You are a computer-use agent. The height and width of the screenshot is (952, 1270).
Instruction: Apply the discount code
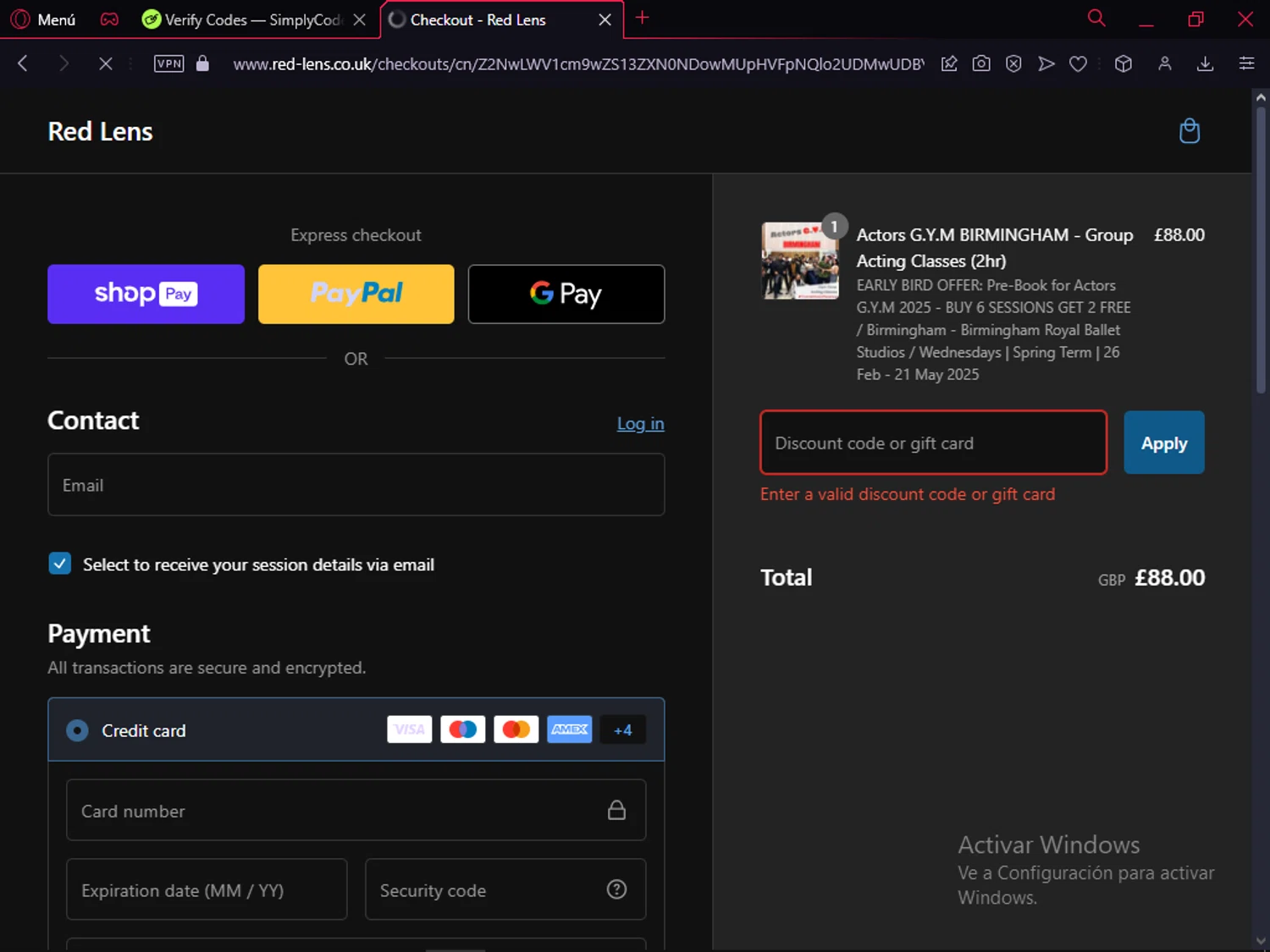click(1164, 443)
